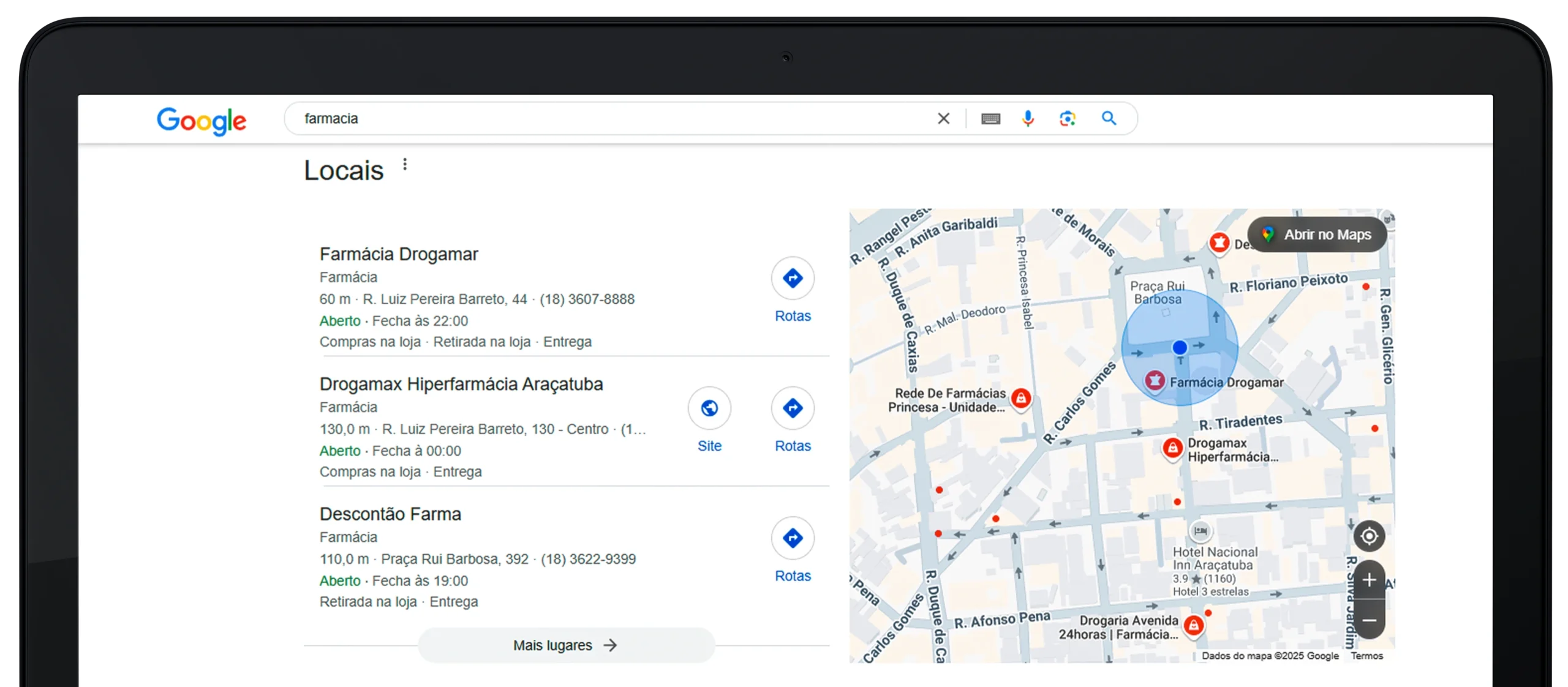Click the Termos link on map
The height and width of the screenshot is (687, 1568).
pyautogui.click(x=1366, y=656)
